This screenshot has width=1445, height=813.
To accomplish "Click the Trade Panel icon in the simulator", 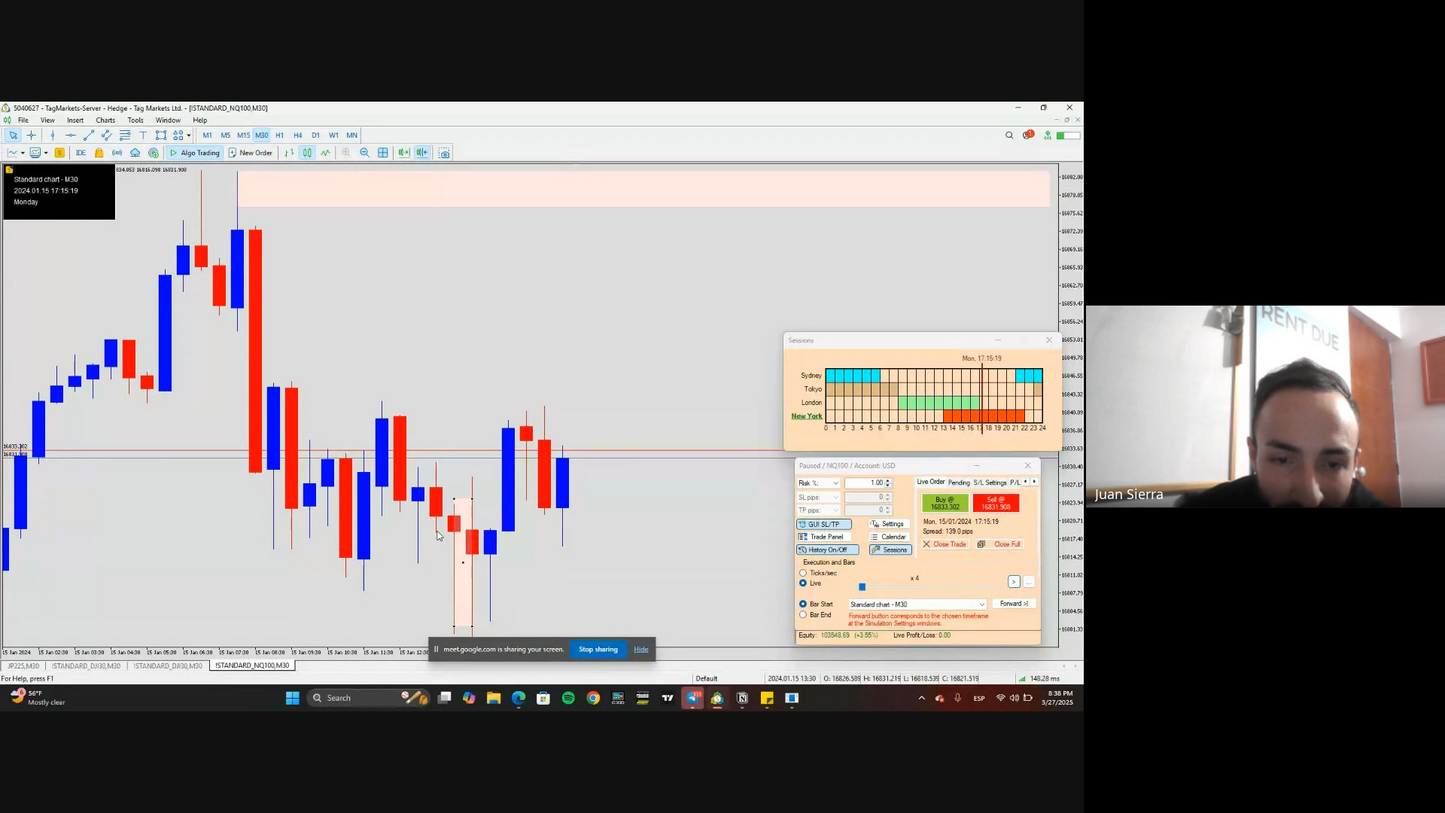I will point(825,537).
